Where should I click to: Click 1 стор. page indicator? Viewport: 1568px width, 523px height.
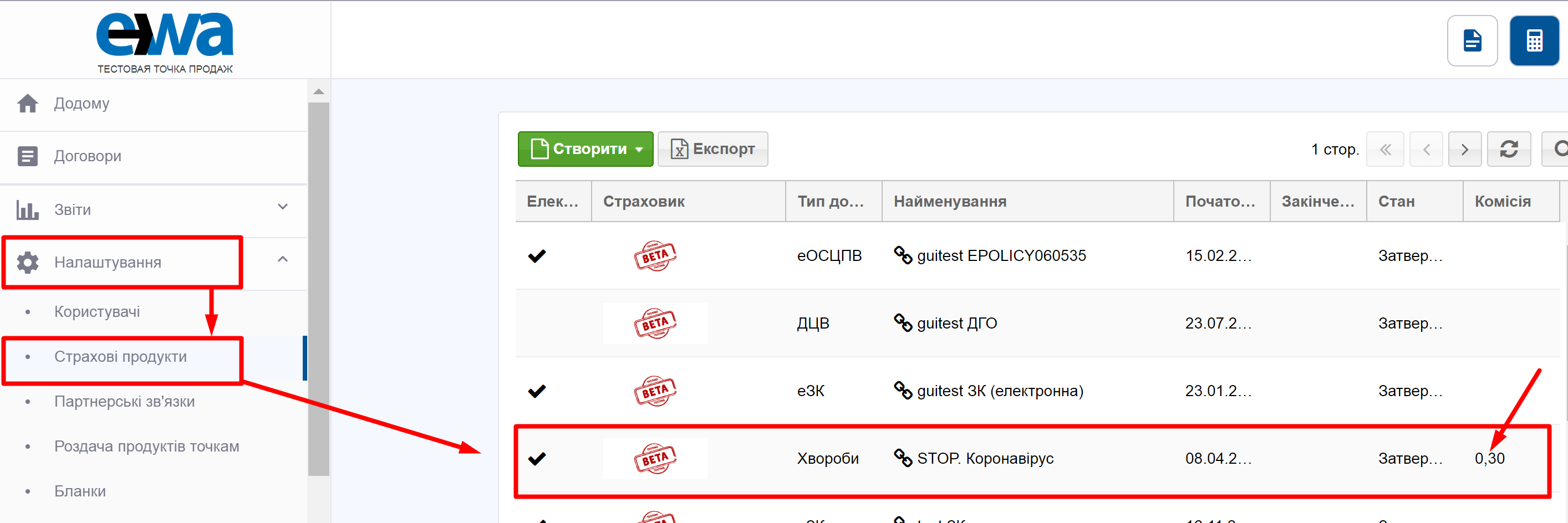pos(1335,149)
